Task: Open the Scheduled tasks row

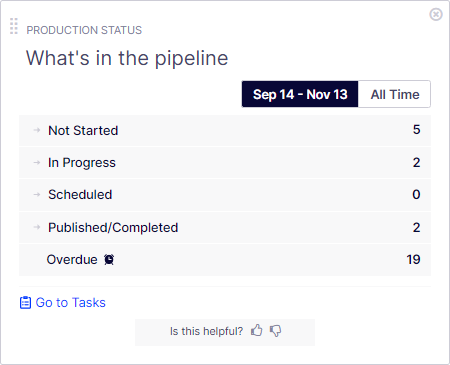Action: coord(225,195)
